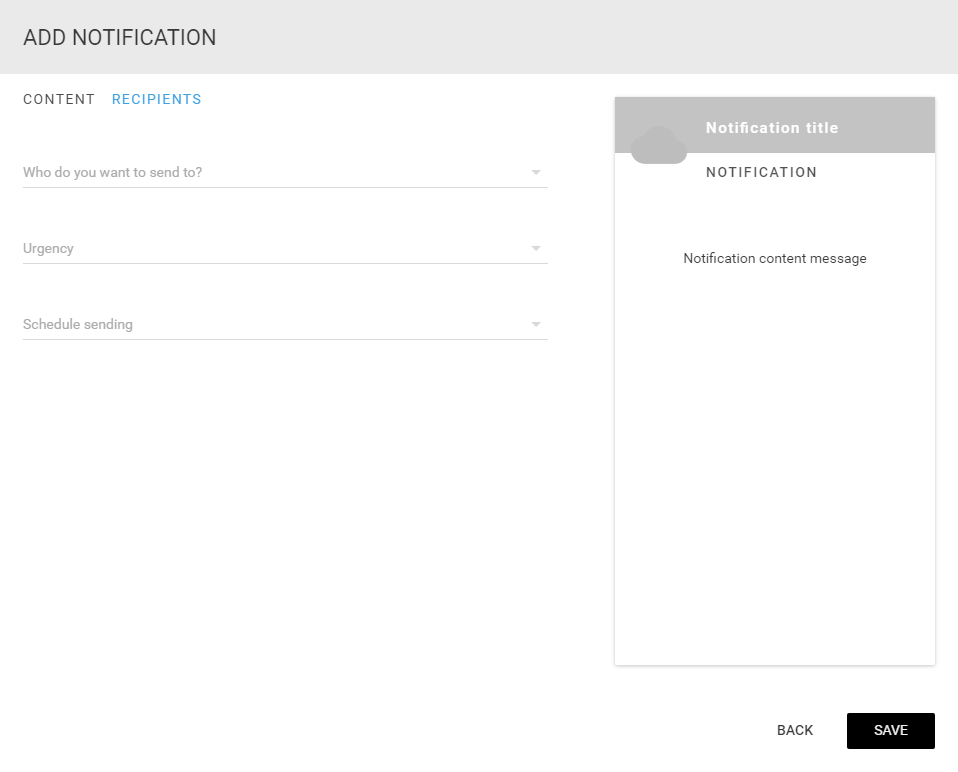This screenshot has width=958, height=772.
Task: Click the ADD NOTIFICATION page heading
Action: 120,37
